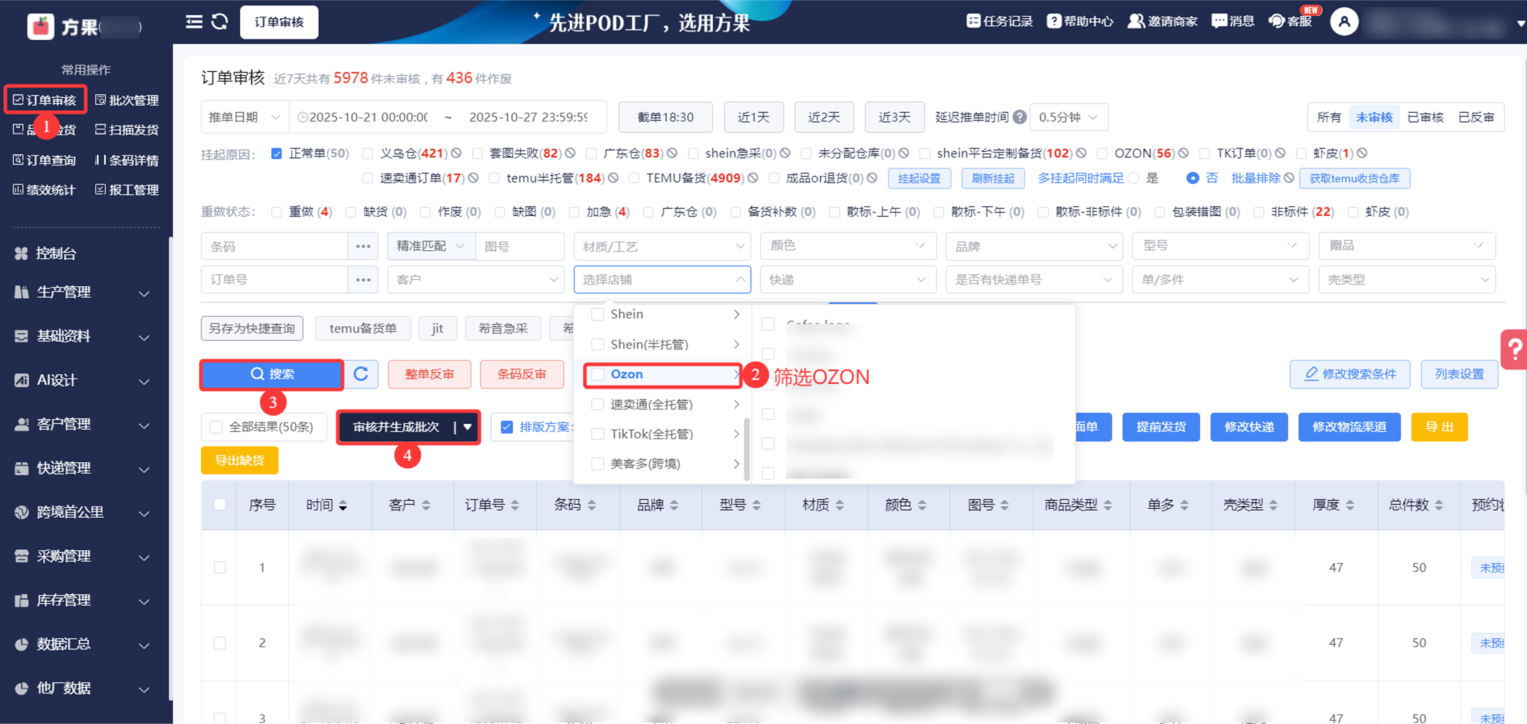Focus the 图号 input field
The width and height of the screenshot is (1527, 724).
click(520, 246)
